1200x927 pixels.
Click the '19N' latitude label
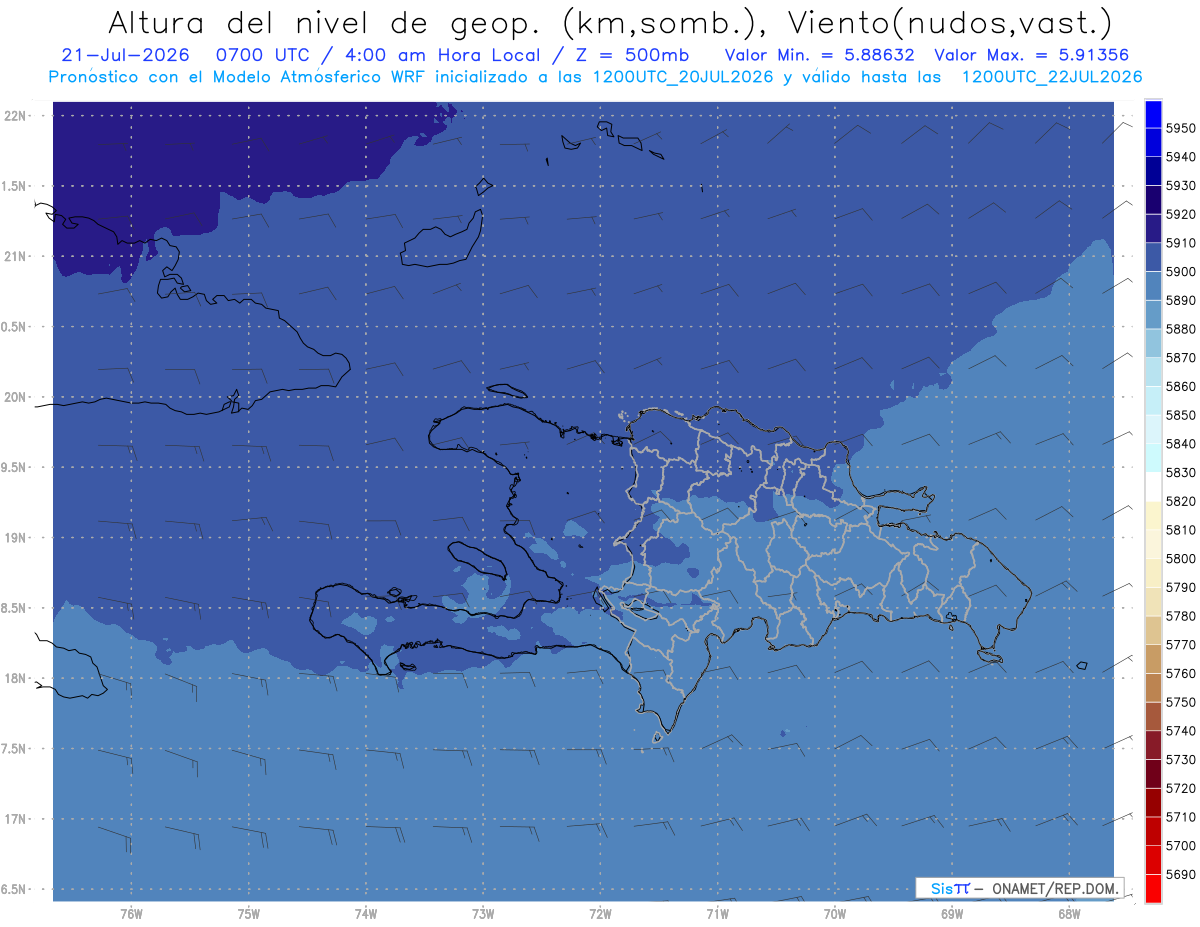[x=15, y=537]
